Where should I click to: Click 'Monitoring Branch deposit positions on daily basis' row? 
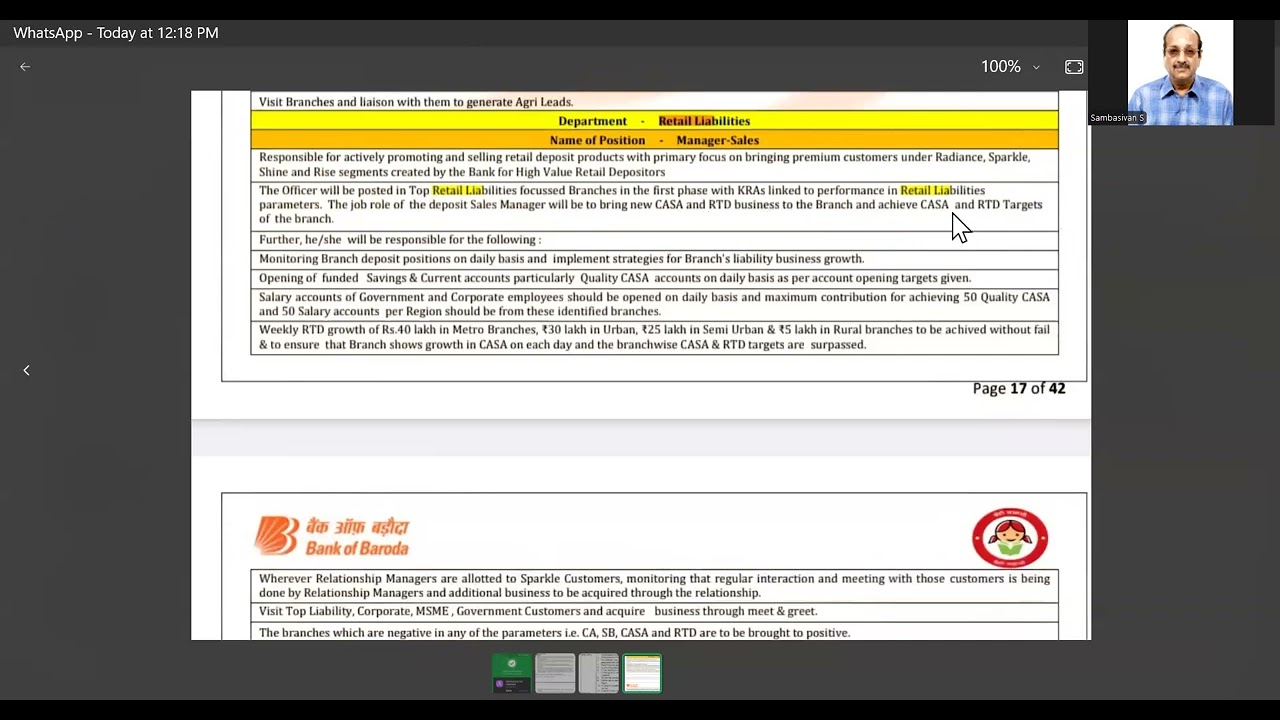tap(654, 259)
